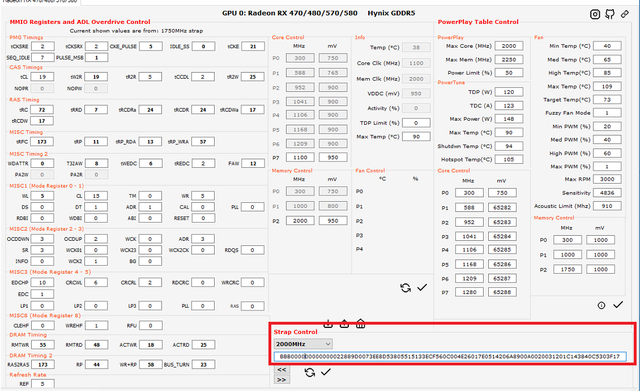Select the tCL timing field
This screenshot has height=391, width=640.
point(42,77)
